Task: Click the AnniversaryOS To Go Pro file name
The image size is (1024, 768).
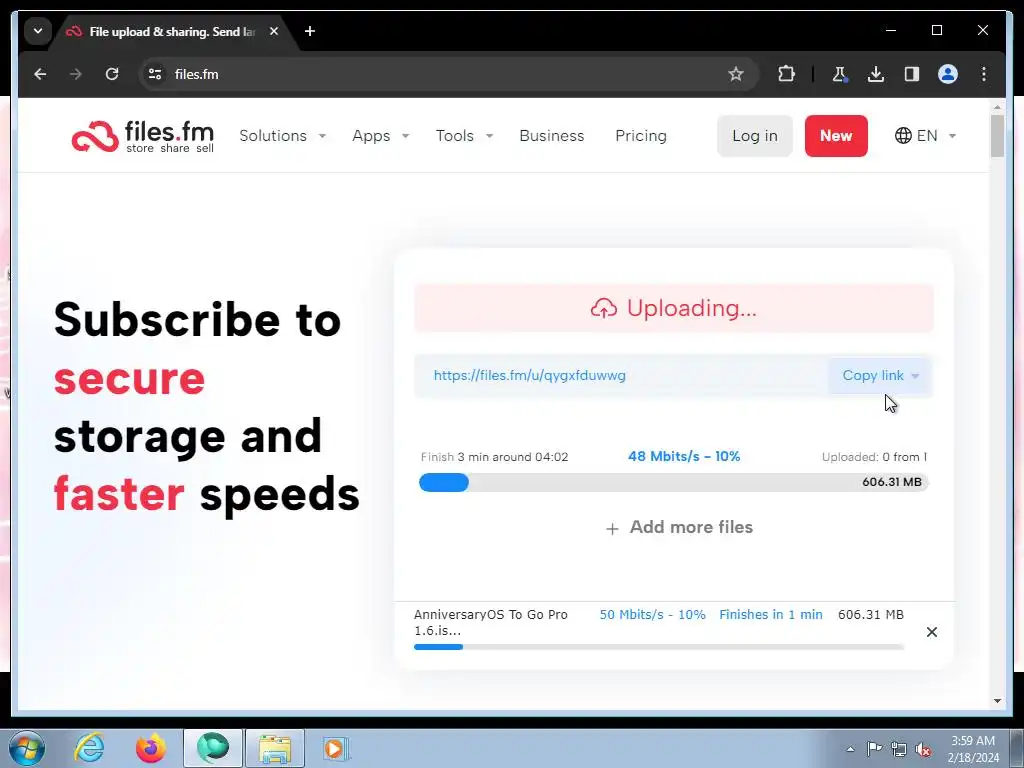Action: tap(490, 622)
